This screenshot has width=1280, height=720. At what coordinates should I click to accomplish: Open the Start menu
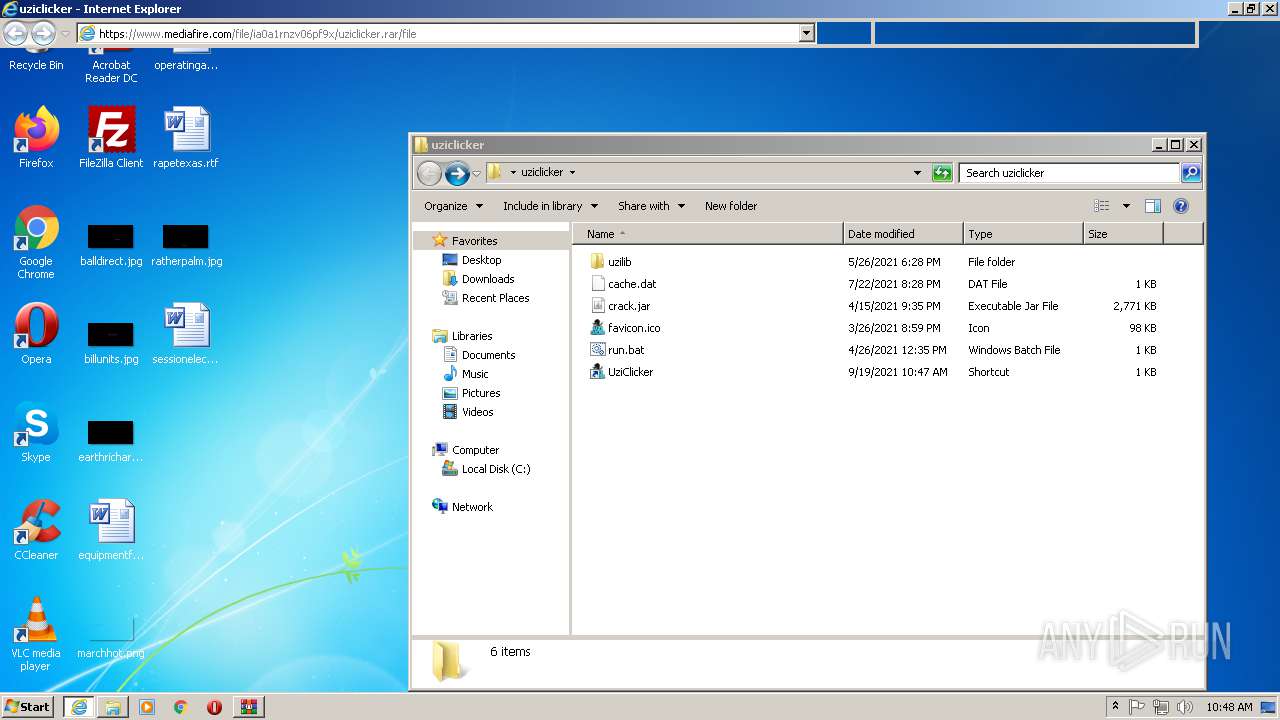tap(28, 707)
